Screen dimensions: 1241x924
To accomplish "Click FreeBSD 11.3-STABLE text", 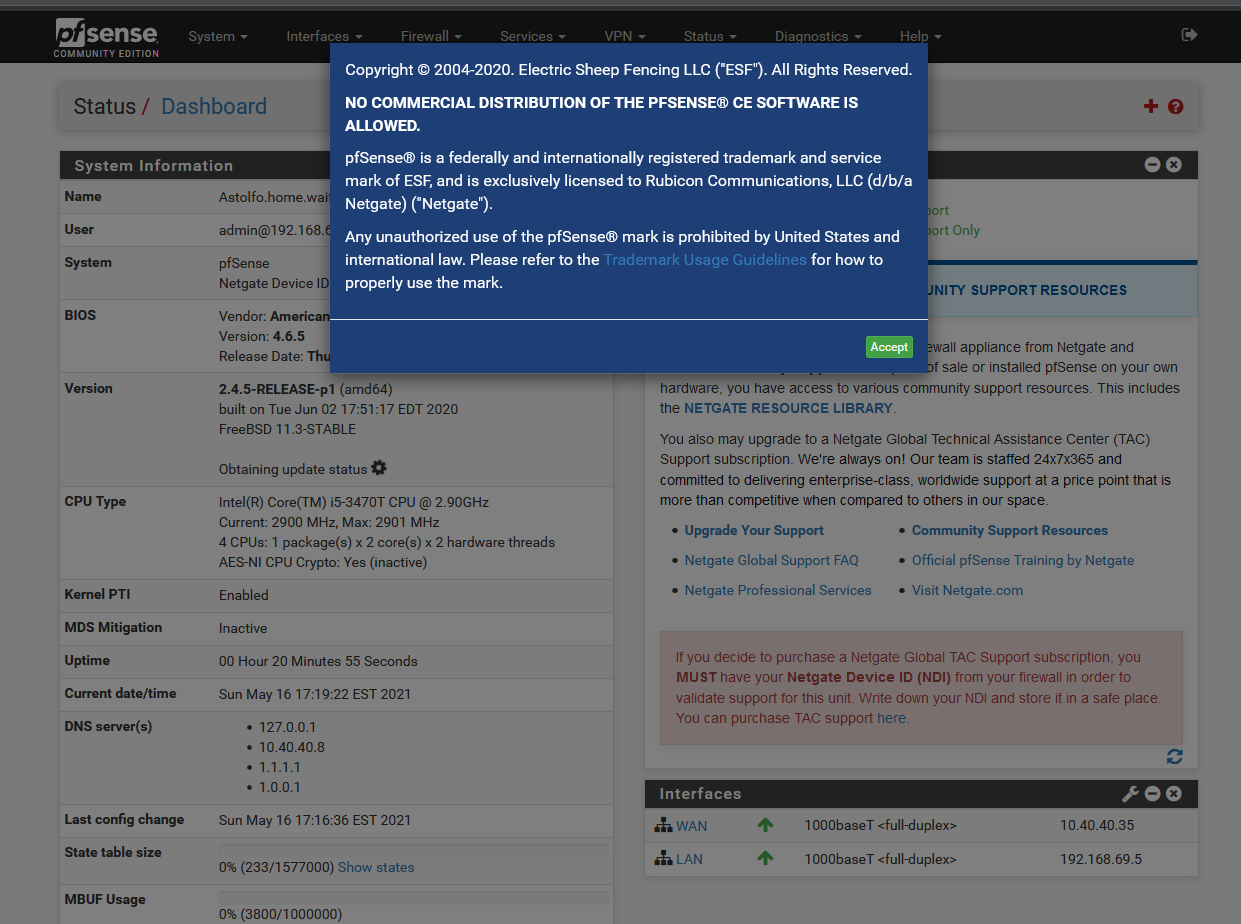I will (x=287, y=429).
